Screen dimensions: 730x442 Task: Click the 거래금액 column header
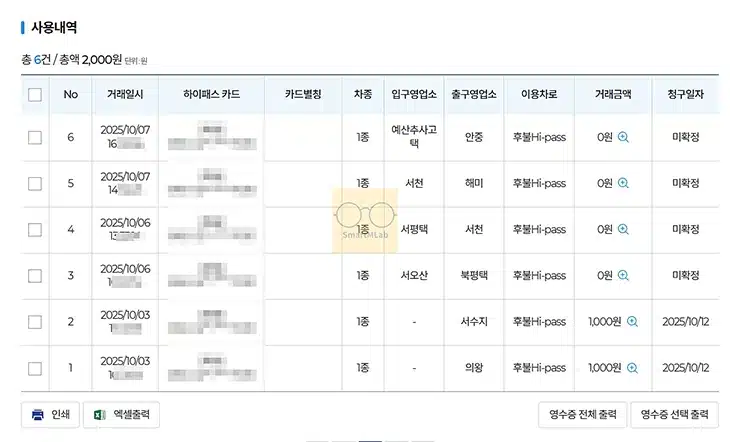pos(613,95)
